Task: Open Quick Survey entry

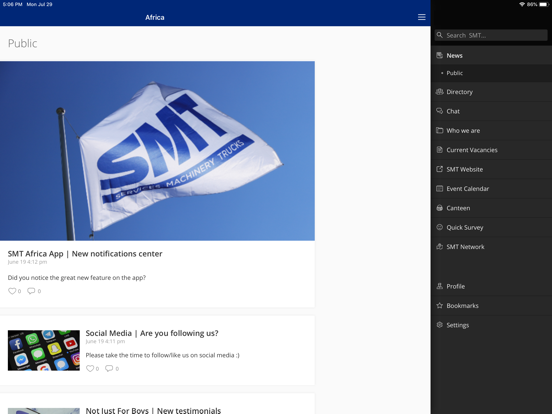Action: [491, 227]
